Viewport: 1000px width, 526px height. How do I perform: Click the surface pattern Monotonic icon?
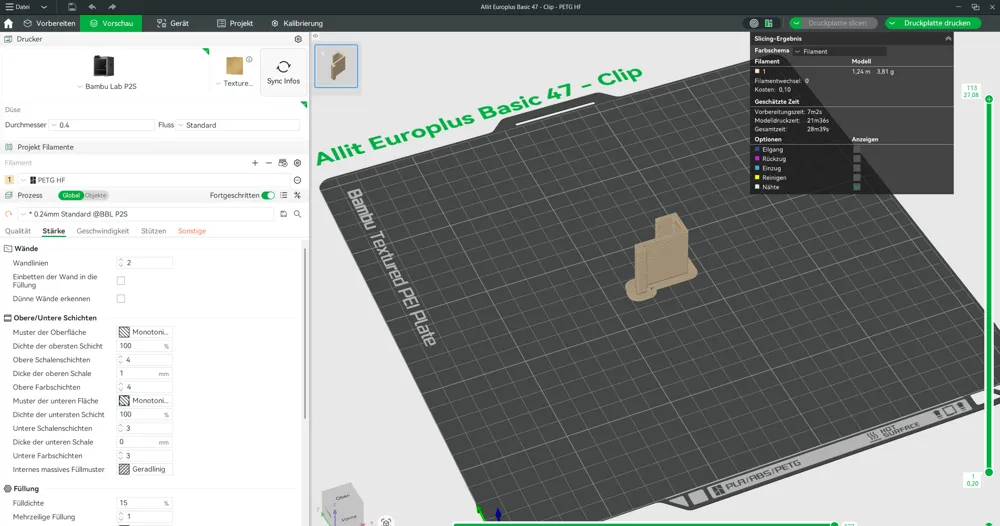click(x=124, y=332)
